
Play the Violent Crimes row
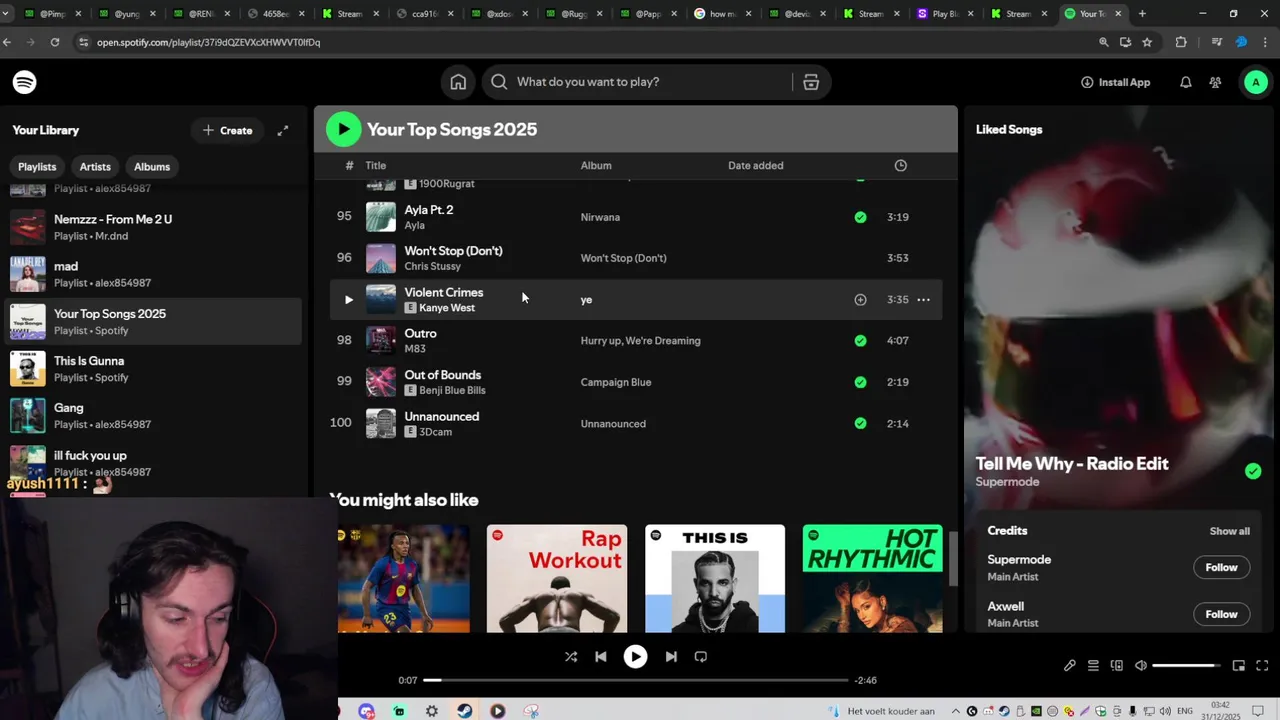(348, 299)
